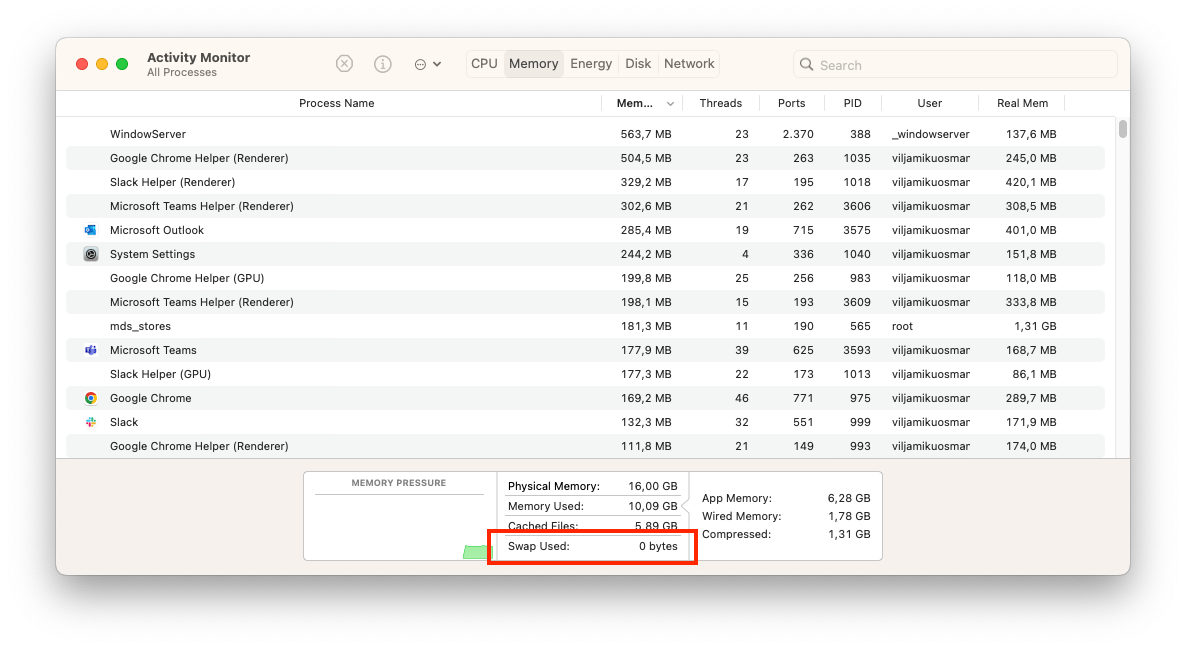
Task: Click the Google Chrome app icon
Action: pyautogui.click(x=91, y=398)
